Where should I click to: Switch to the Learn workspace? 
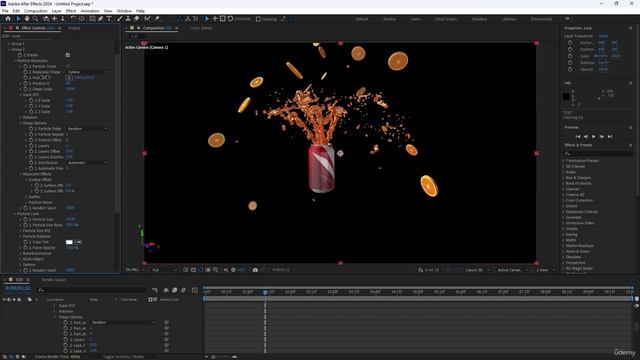point(416,19)
